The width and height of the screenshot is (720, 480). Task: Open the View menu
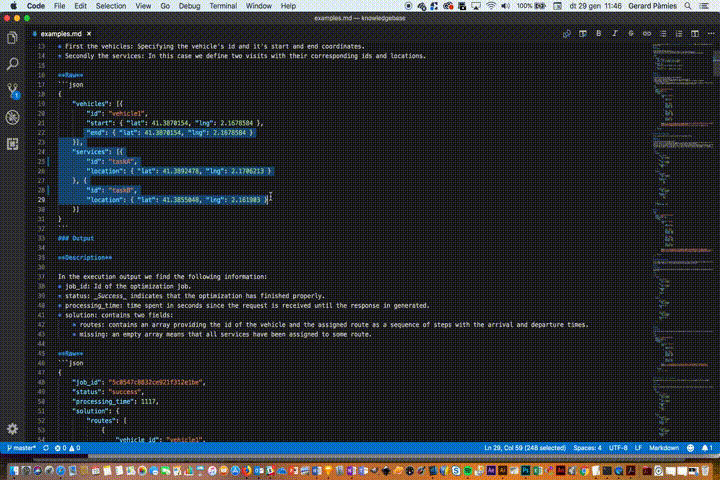click(143, 6)
